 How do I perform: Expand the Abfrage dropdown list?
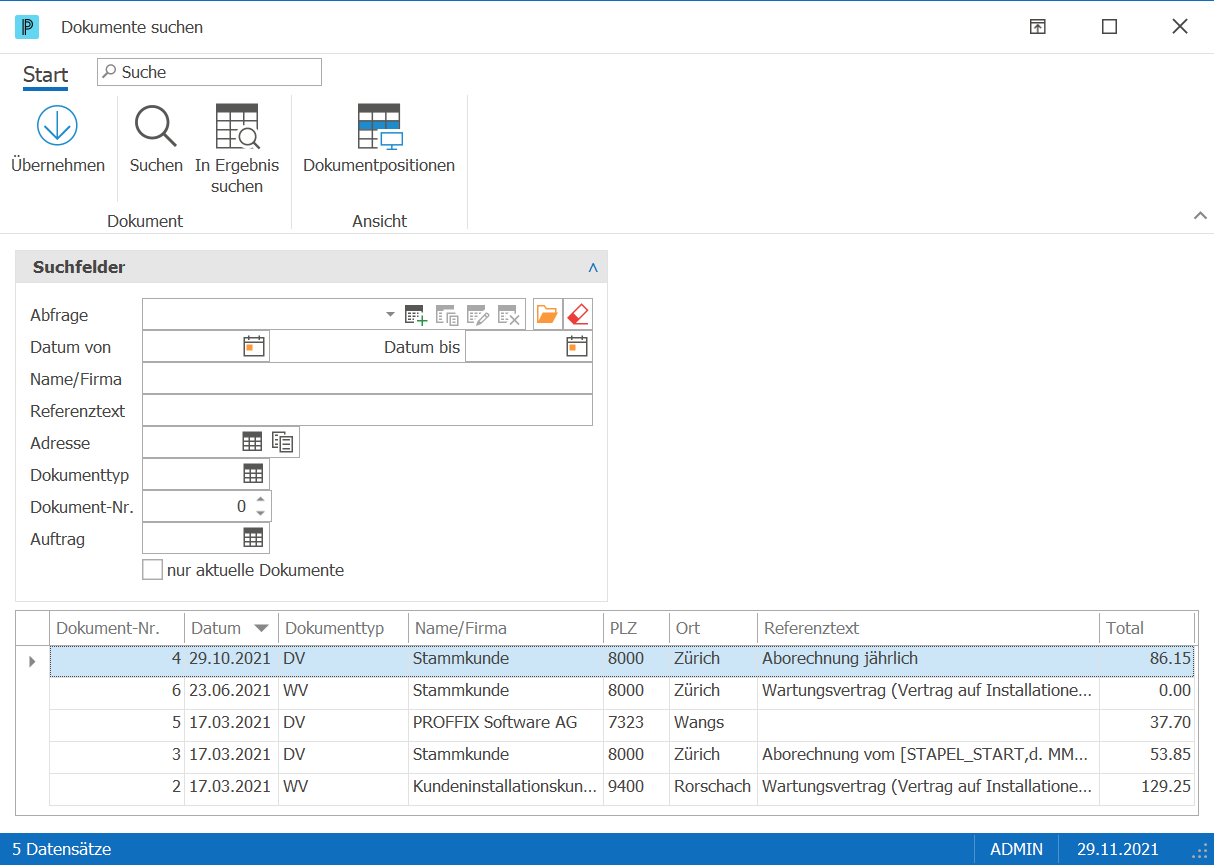pyautogui.click(x=390, y=315)
